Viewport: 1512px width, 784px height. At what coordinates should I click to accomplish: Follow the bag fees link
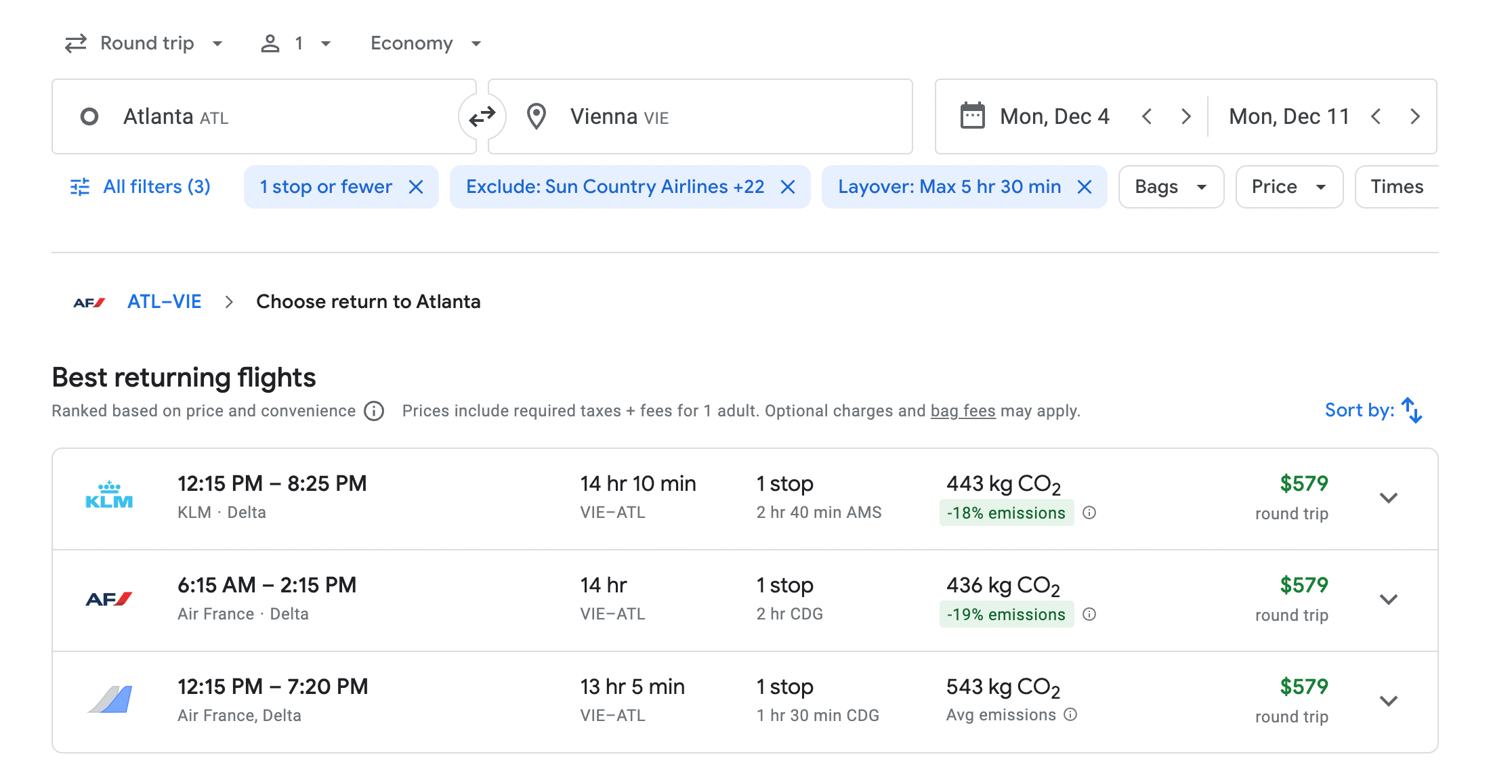[963, 411]
